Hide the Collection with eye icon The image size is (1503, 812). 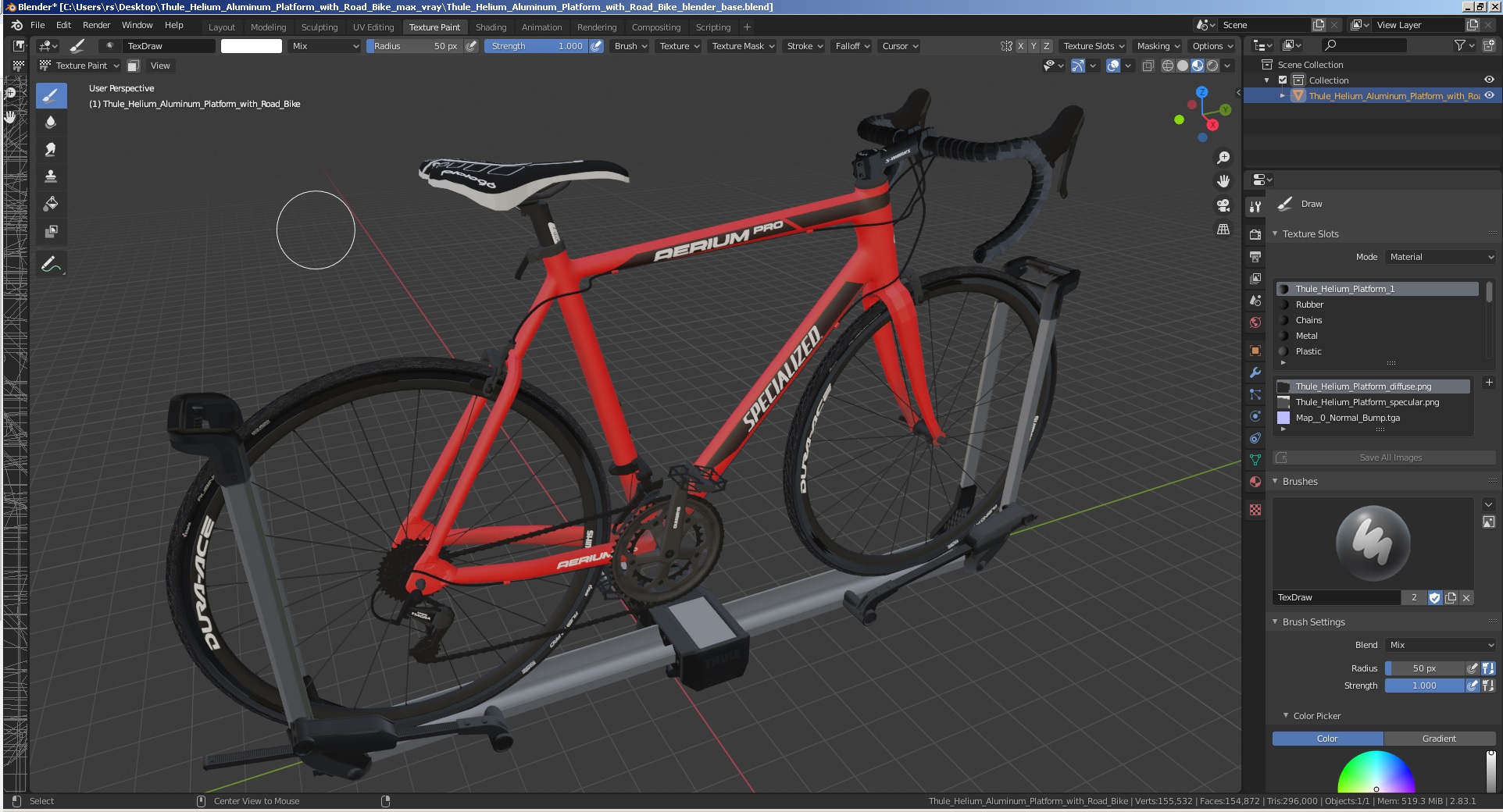1489,80
